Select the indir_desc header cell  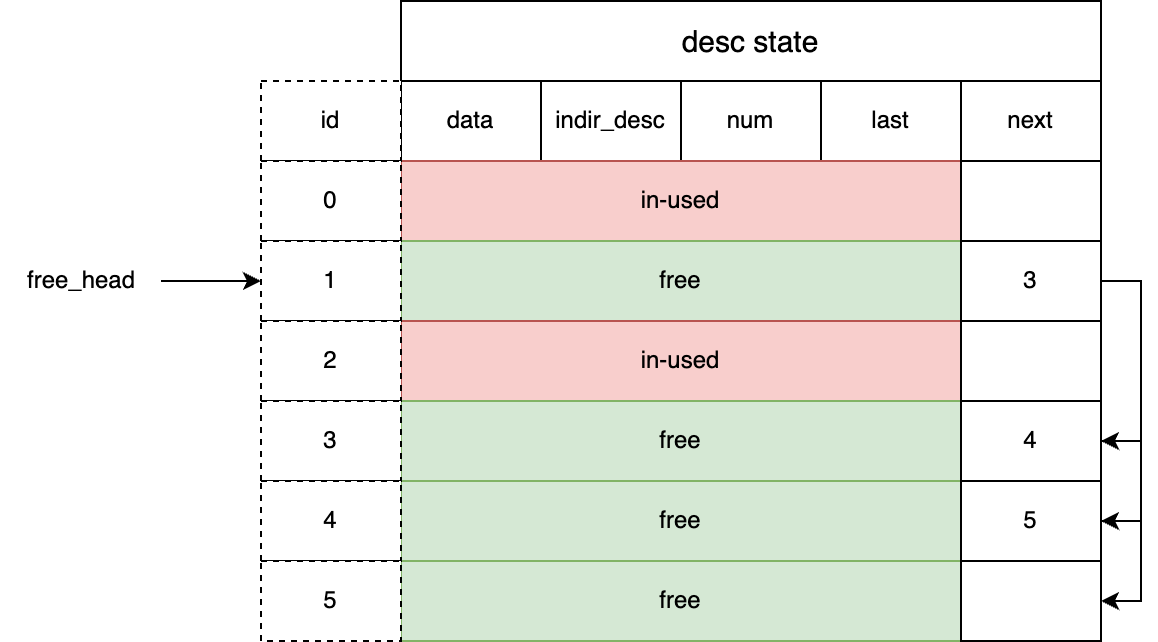click(611, 120)
